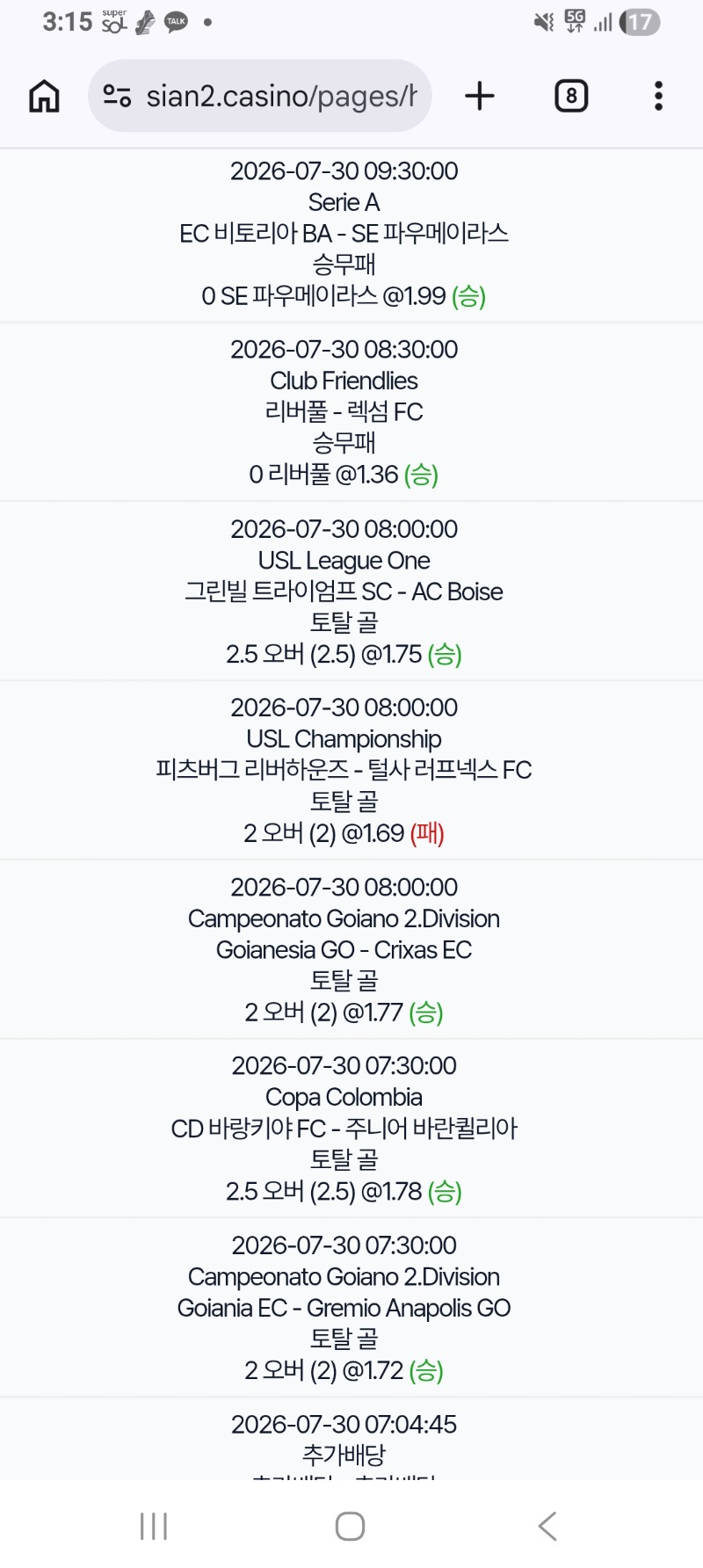Viewport: 703px width, 1568px height.
Task: Click the sian2.casino address bar
Action: (260, 96)
